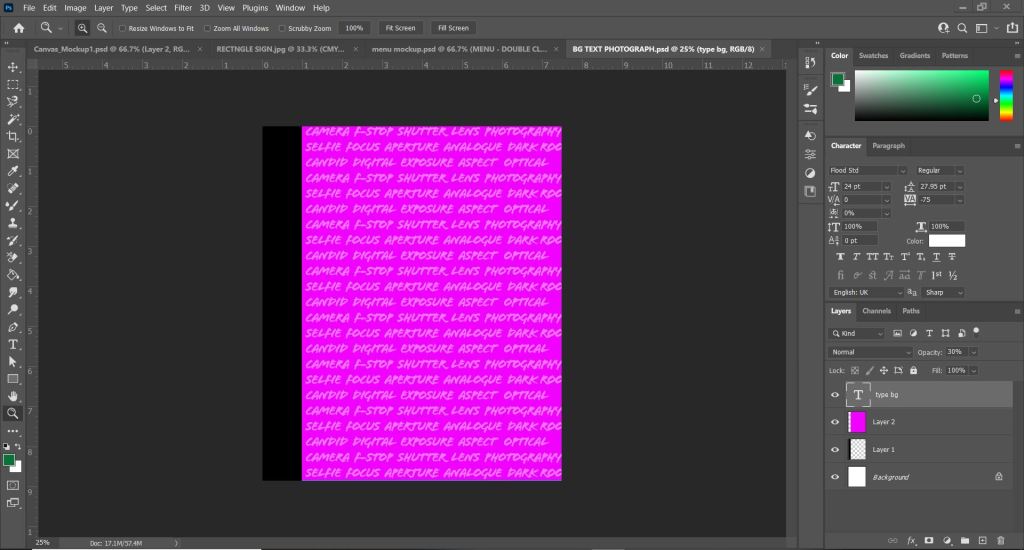Click the Fill Screen button

(x=453, y=28)
